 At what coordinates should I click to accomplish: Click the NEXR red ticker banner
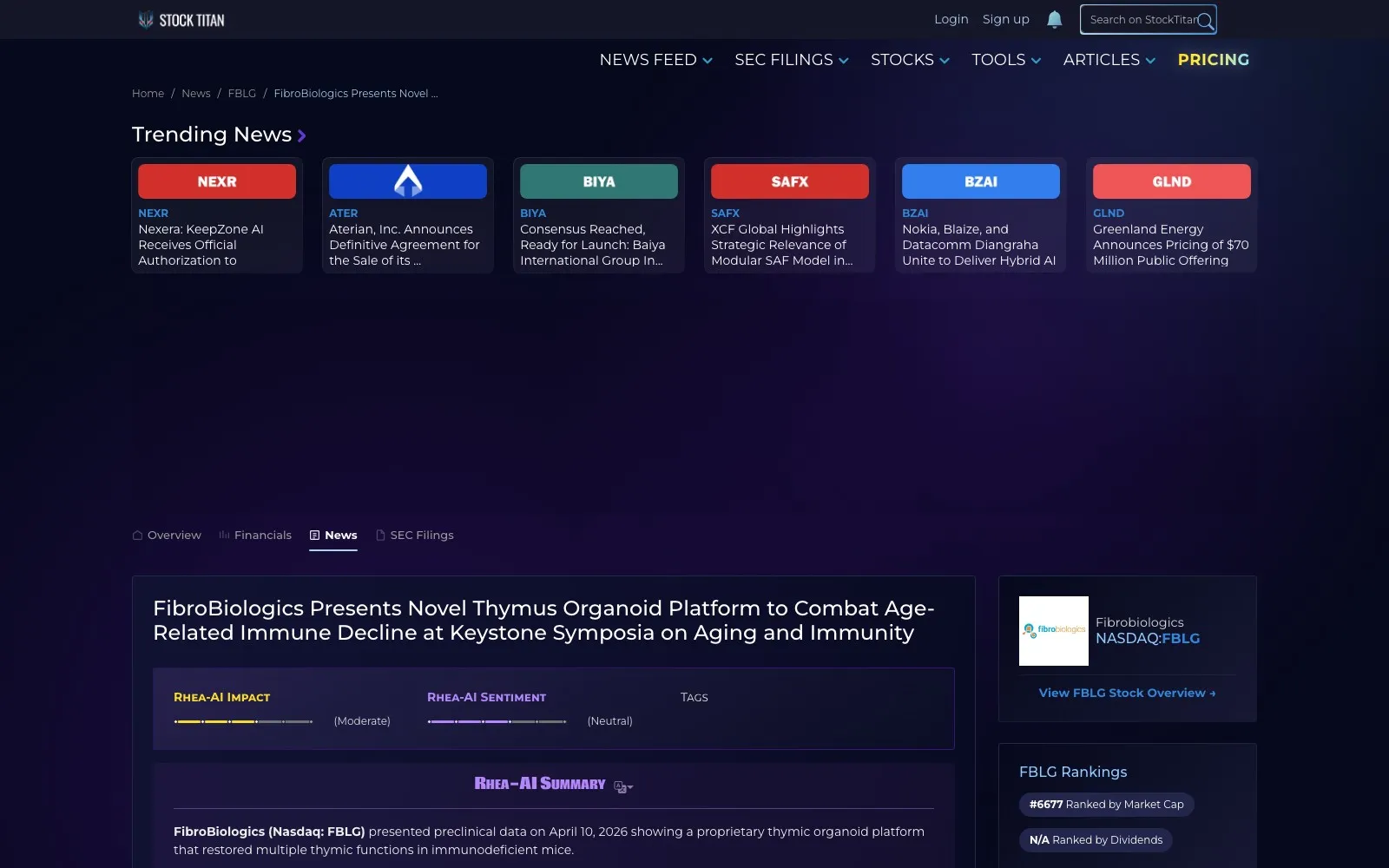point(217,181)
